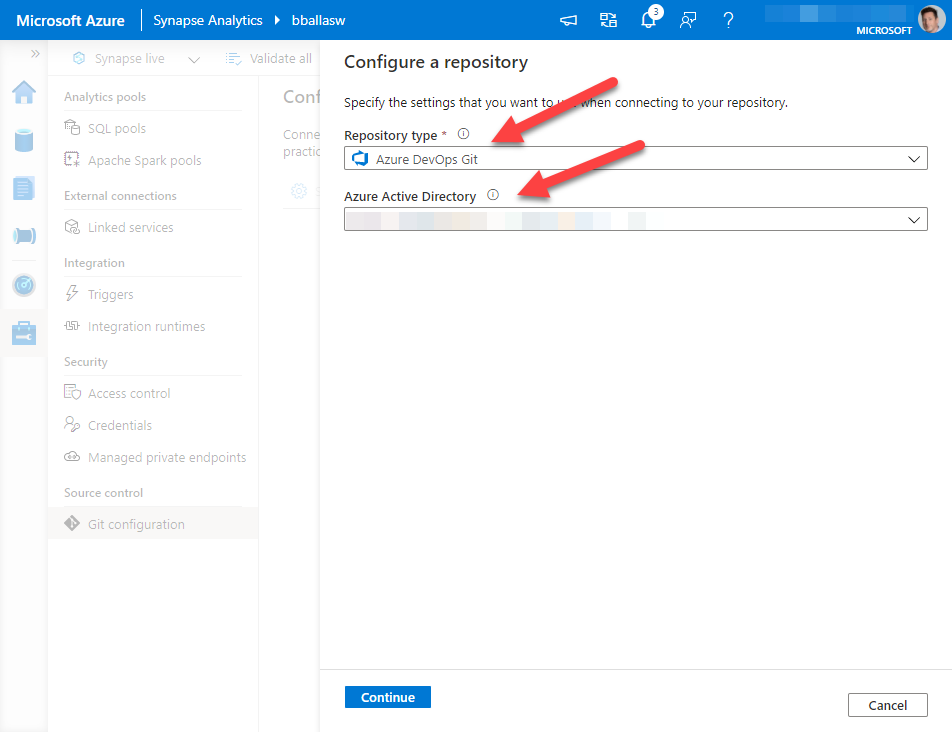Click the SQL pools icon
The image size is (952, 732).
pos(72,127)
